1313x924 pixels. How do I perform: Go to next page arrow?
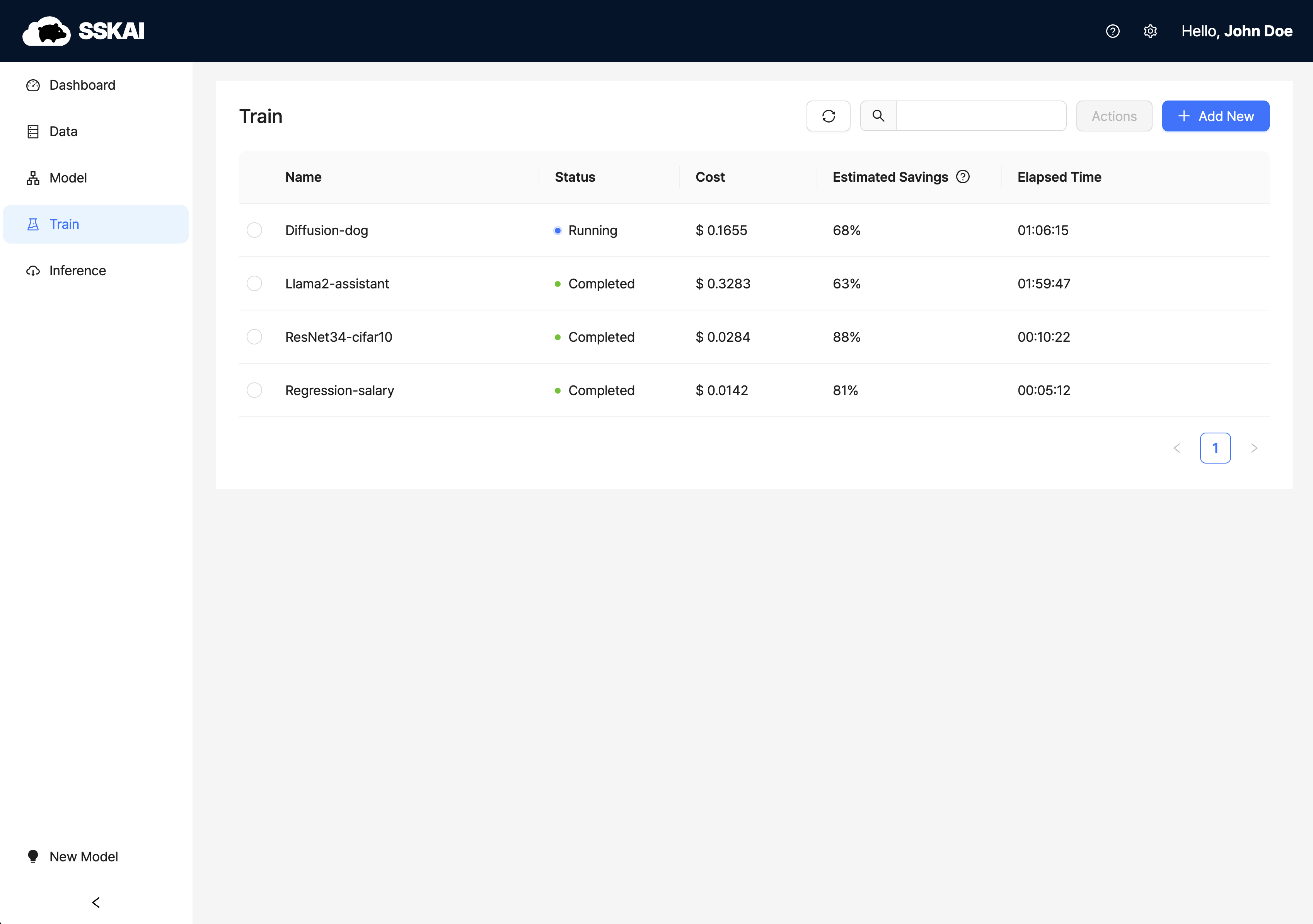[x=1254, y=448]
